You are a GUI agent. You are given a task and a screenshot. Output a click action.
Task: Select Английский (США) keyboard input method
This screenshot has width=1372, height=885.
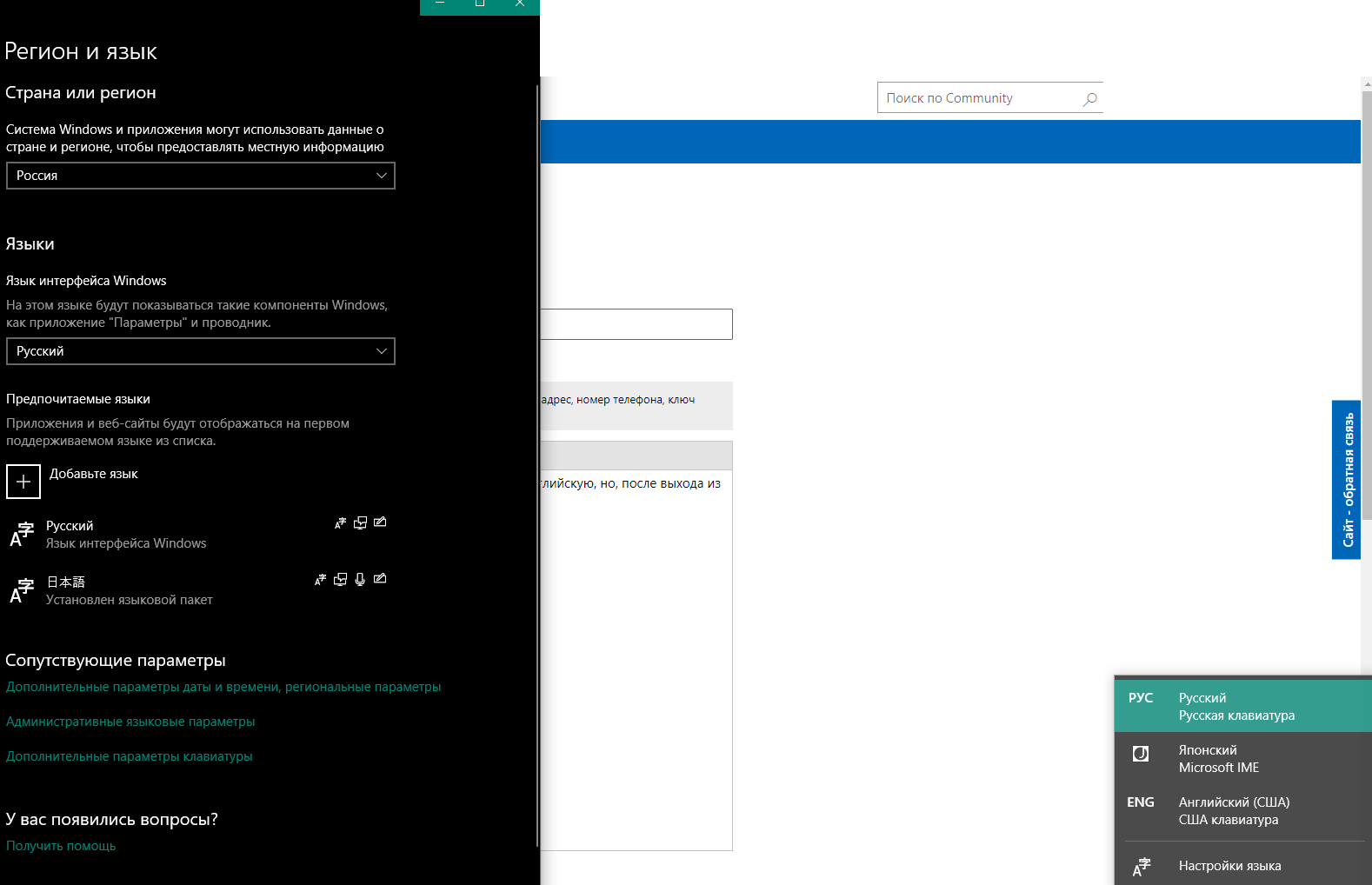coord(1243,810)
